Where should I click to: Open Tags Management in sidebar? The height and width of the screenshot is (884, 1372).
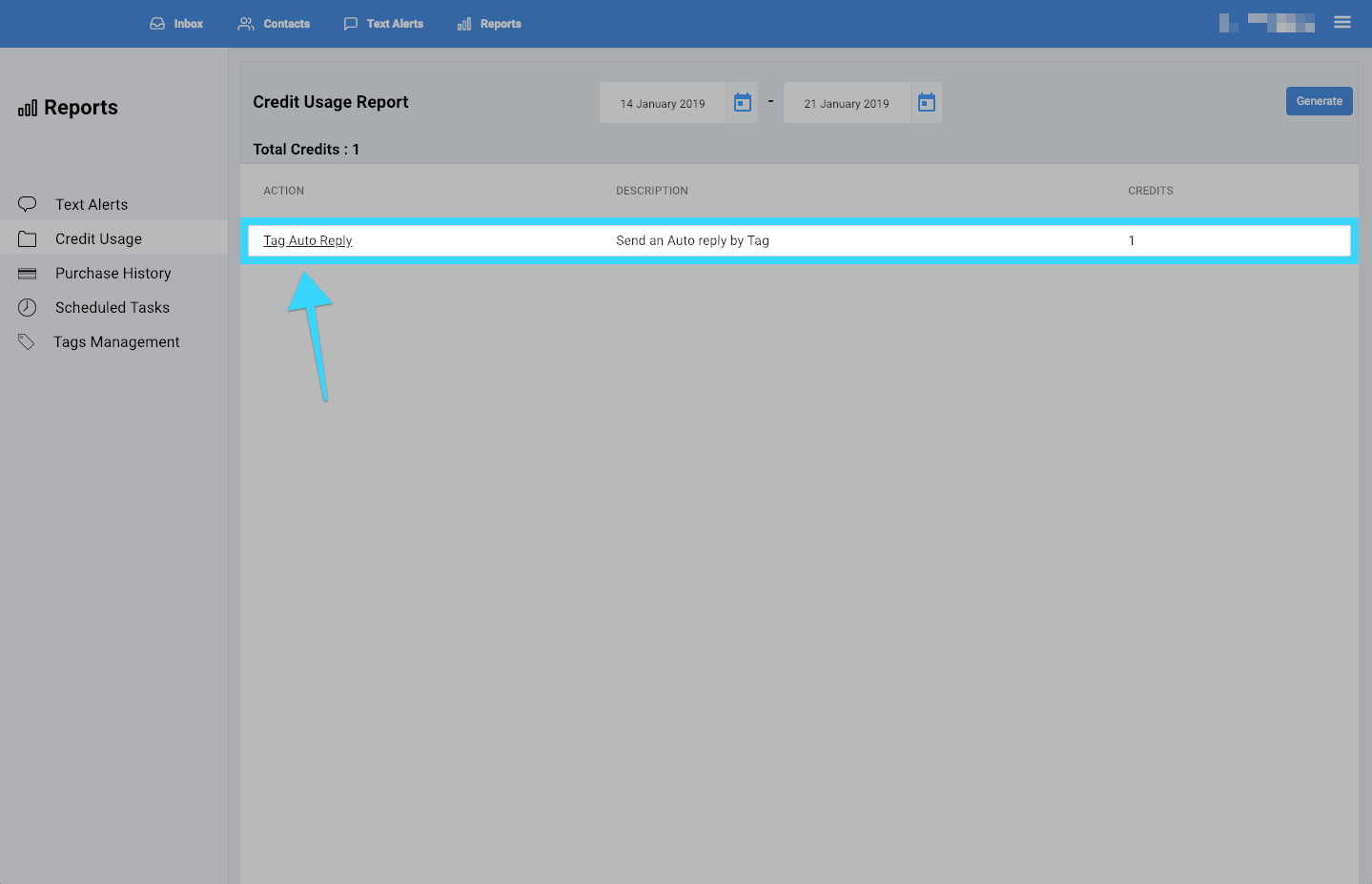116,341
